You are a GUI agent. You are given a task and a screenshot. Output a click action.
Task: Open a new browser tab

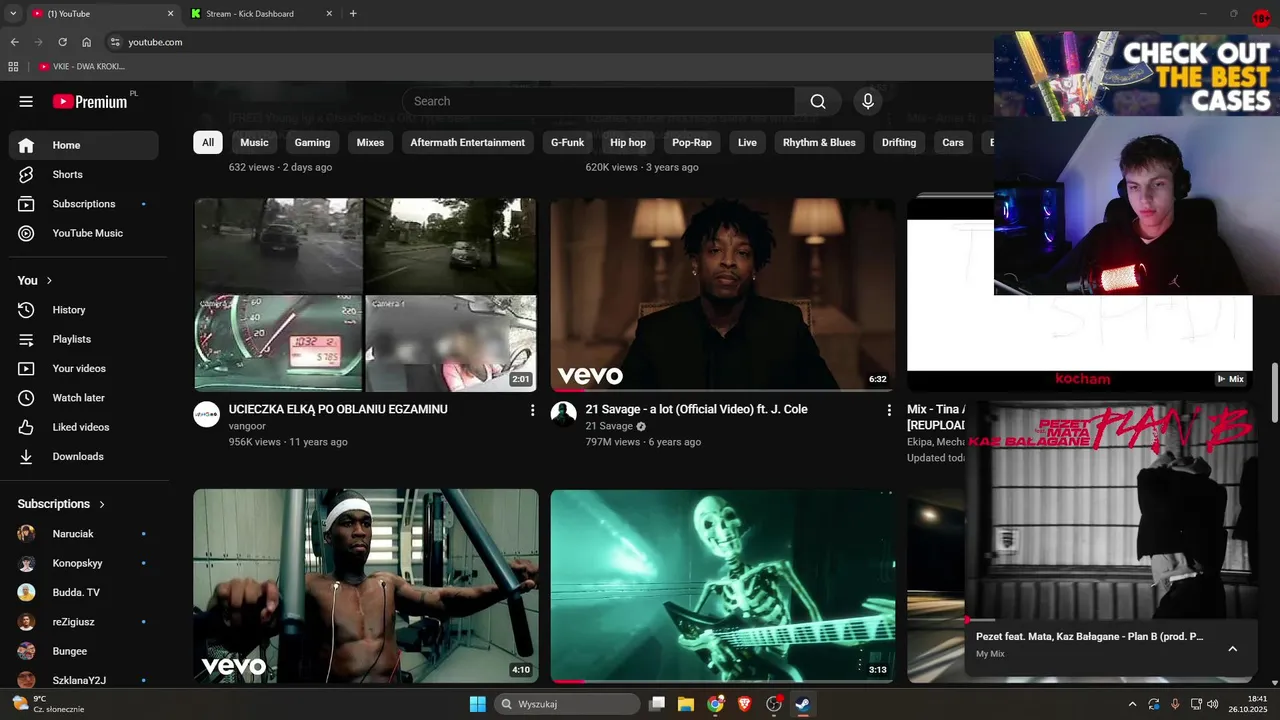(x=353, y=14)
